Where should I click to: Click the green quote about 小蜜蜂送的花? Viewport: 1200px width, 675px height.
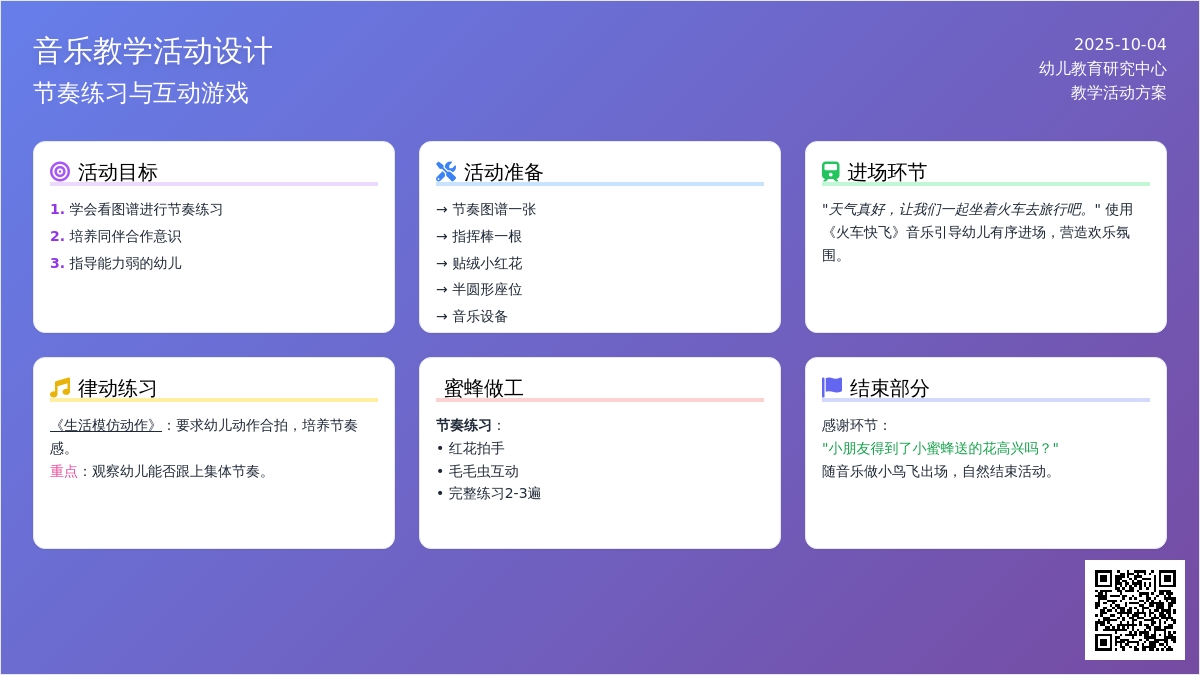[940, 448]
